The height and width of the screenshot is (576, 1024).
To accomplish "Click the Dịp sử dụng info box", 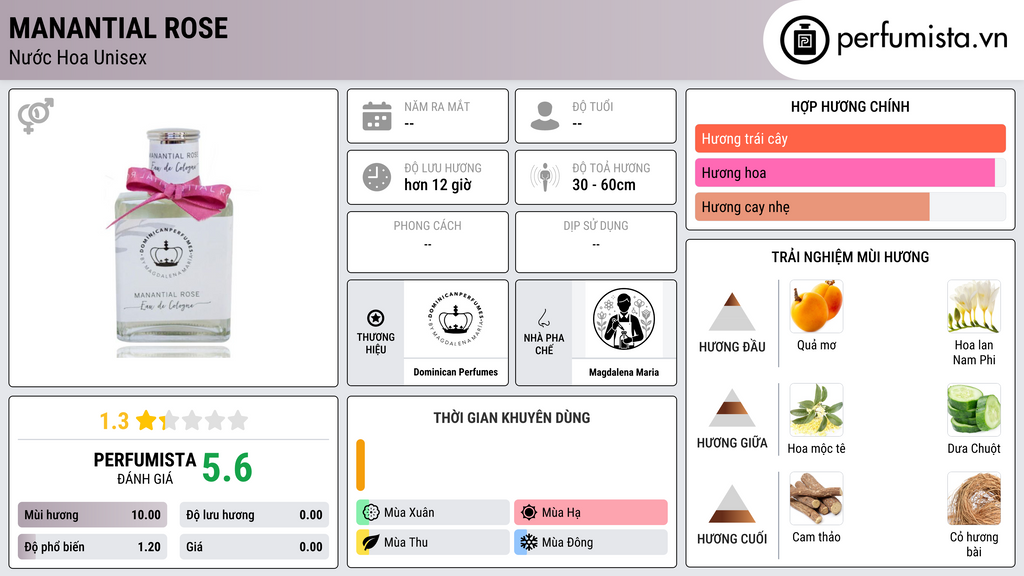I will point(596,242).
